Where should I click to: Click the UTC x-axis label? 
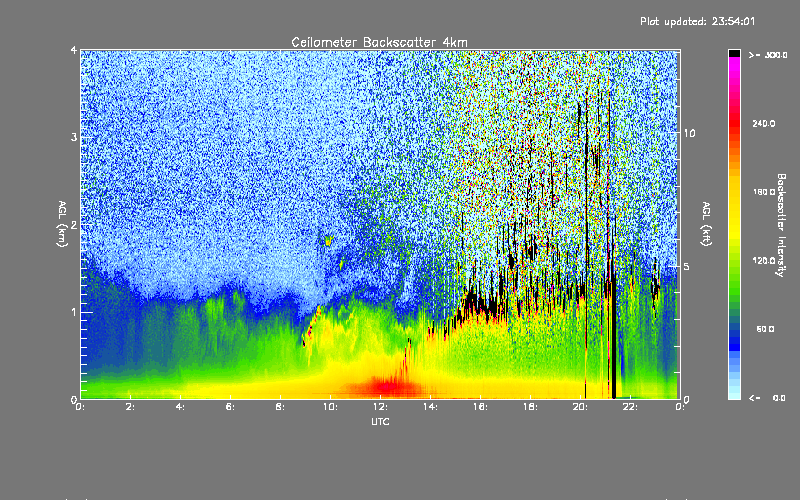380,421
